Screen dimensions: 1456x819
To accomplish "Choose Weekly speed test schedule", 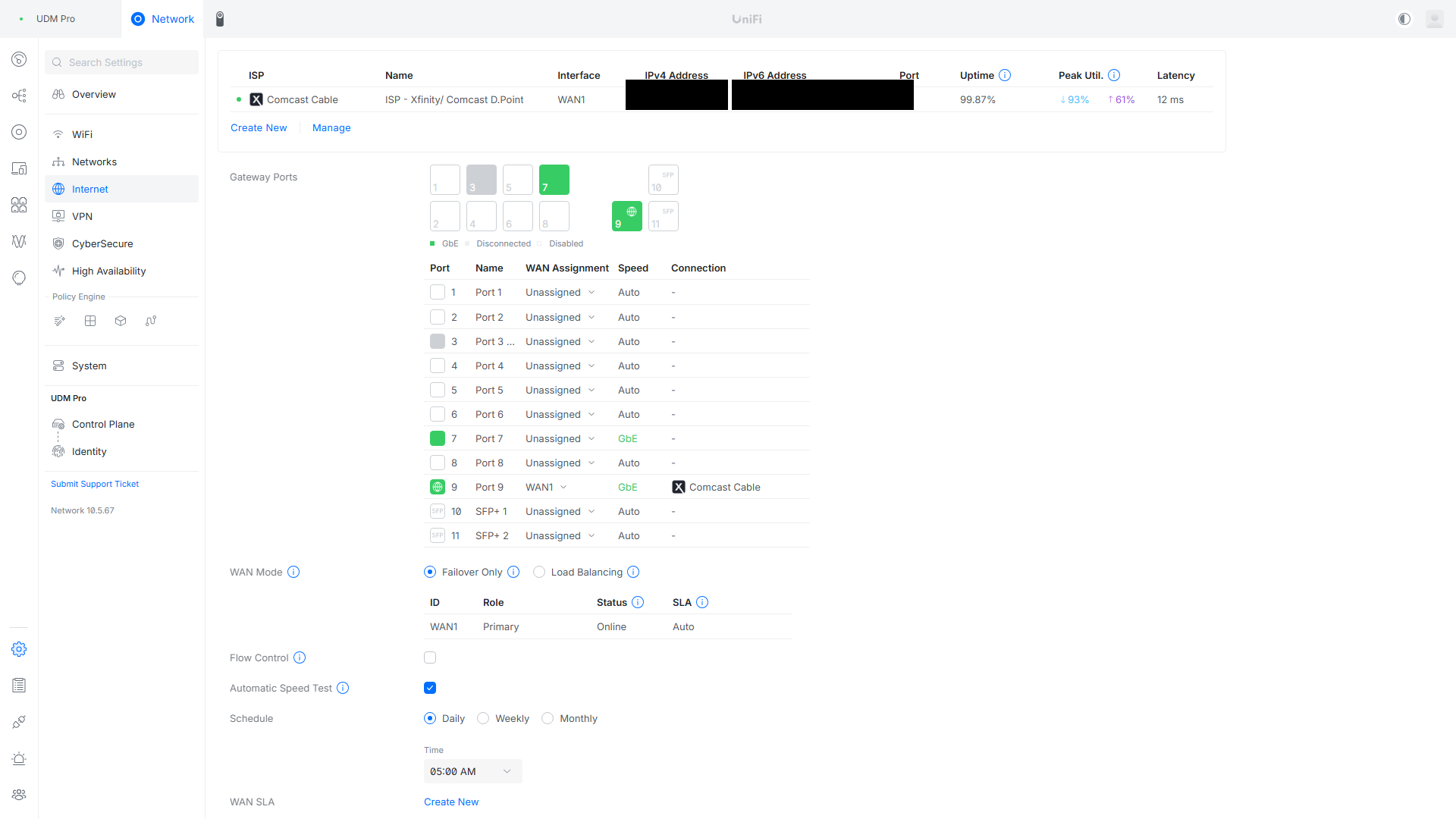I will point(483,718).
